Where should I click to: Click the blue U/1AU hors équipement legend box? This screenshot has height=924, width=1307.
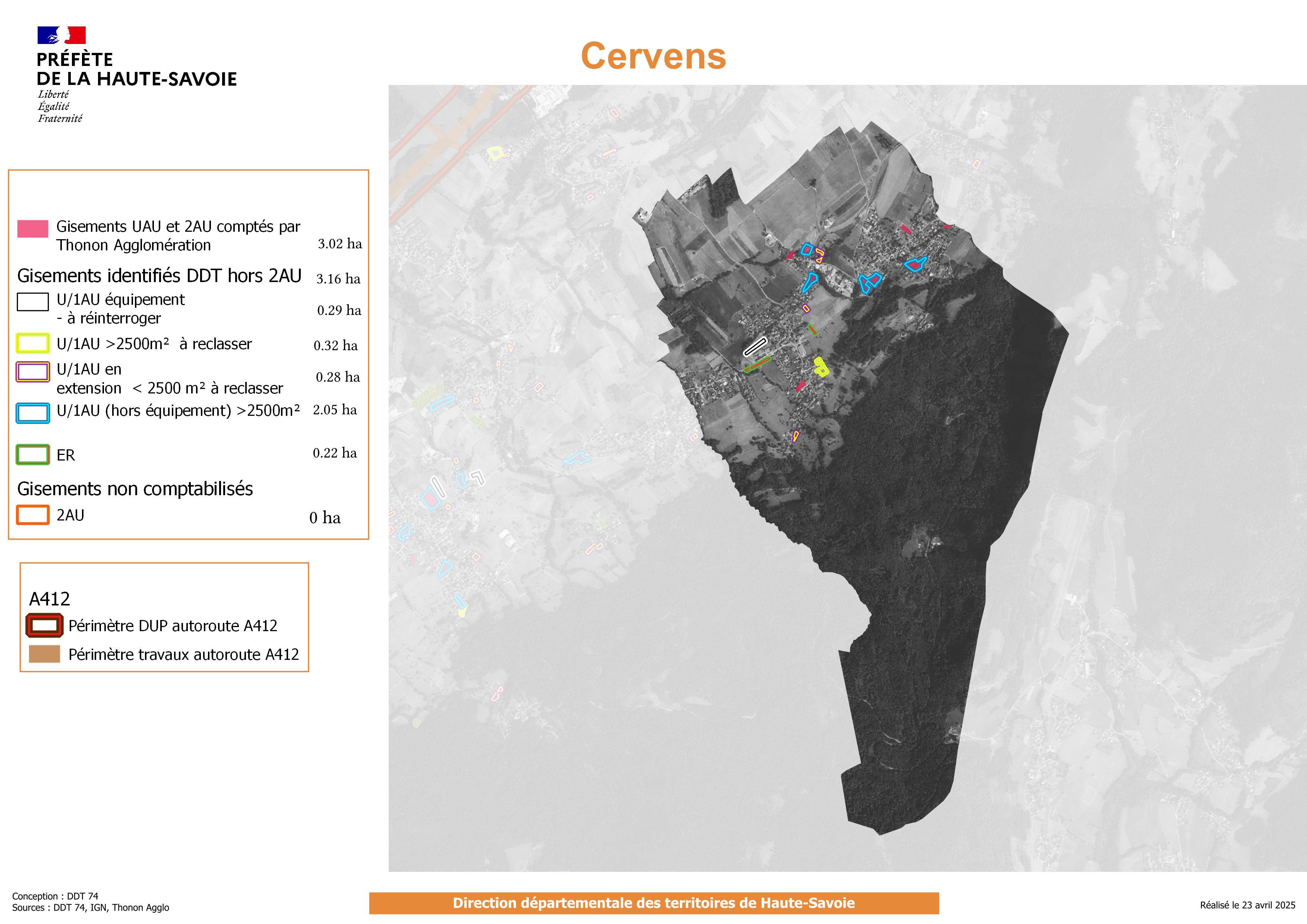coord(32,413)
